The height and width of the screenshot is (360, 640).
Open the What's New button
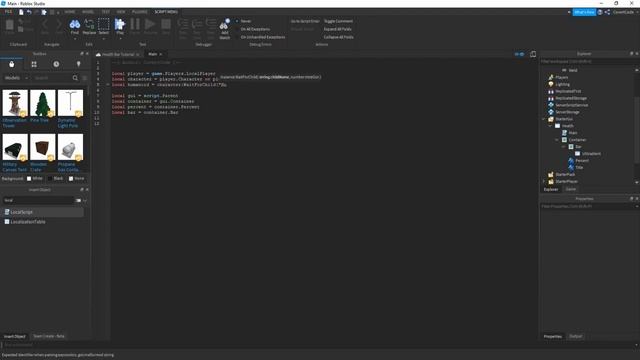[584, 12]
